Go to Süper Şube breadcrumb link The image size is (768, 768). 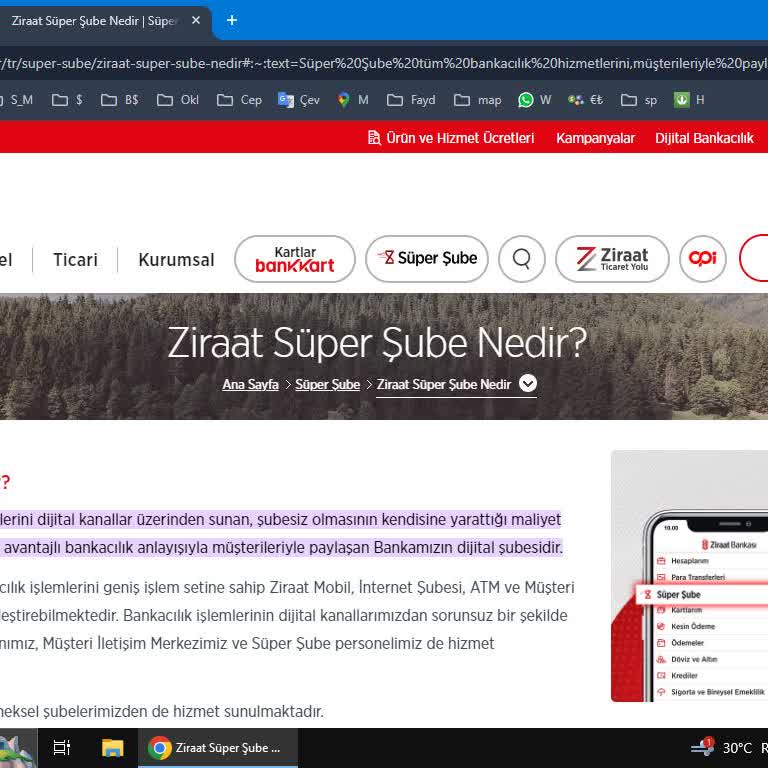pyautogui.click(x=327, y=384)
